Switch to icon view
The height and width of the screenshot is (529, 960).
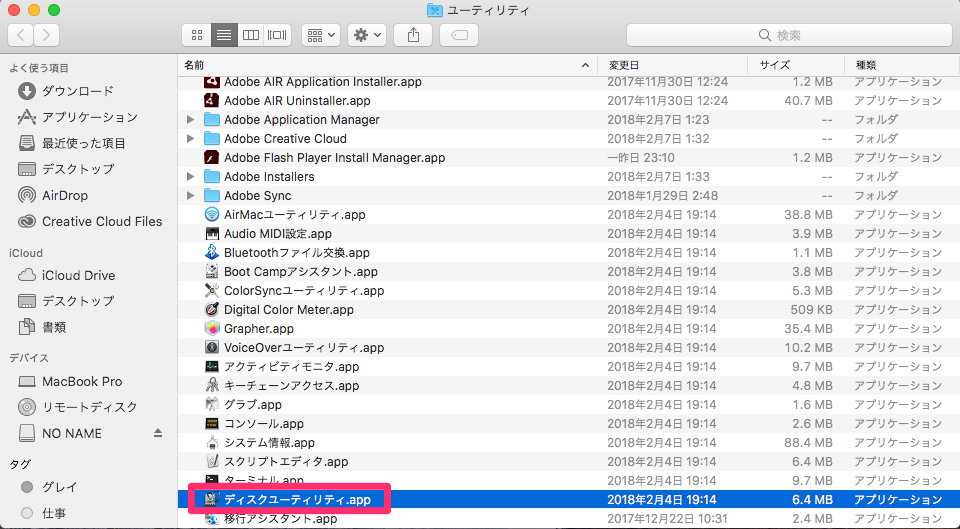coord(197,36)
